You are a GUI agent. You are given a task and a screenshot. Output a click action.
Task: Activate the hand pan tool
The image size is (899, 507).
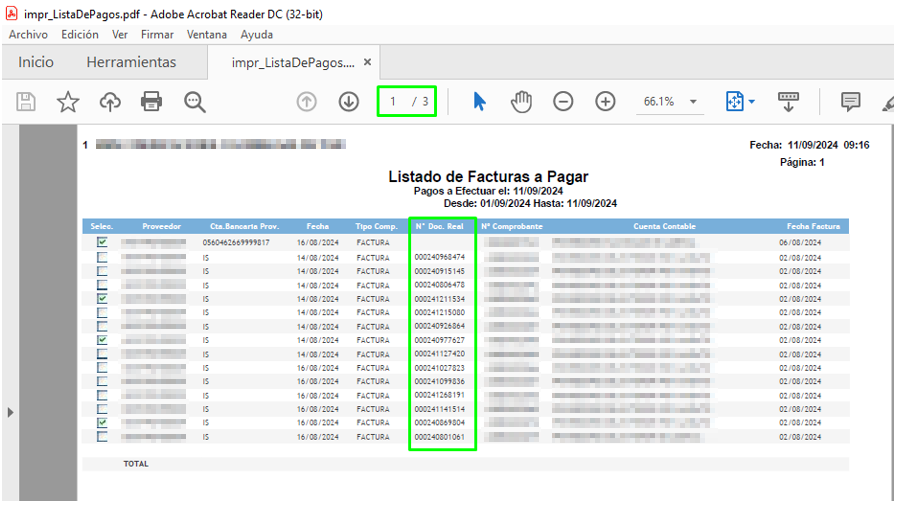click(x=521, y=102)
